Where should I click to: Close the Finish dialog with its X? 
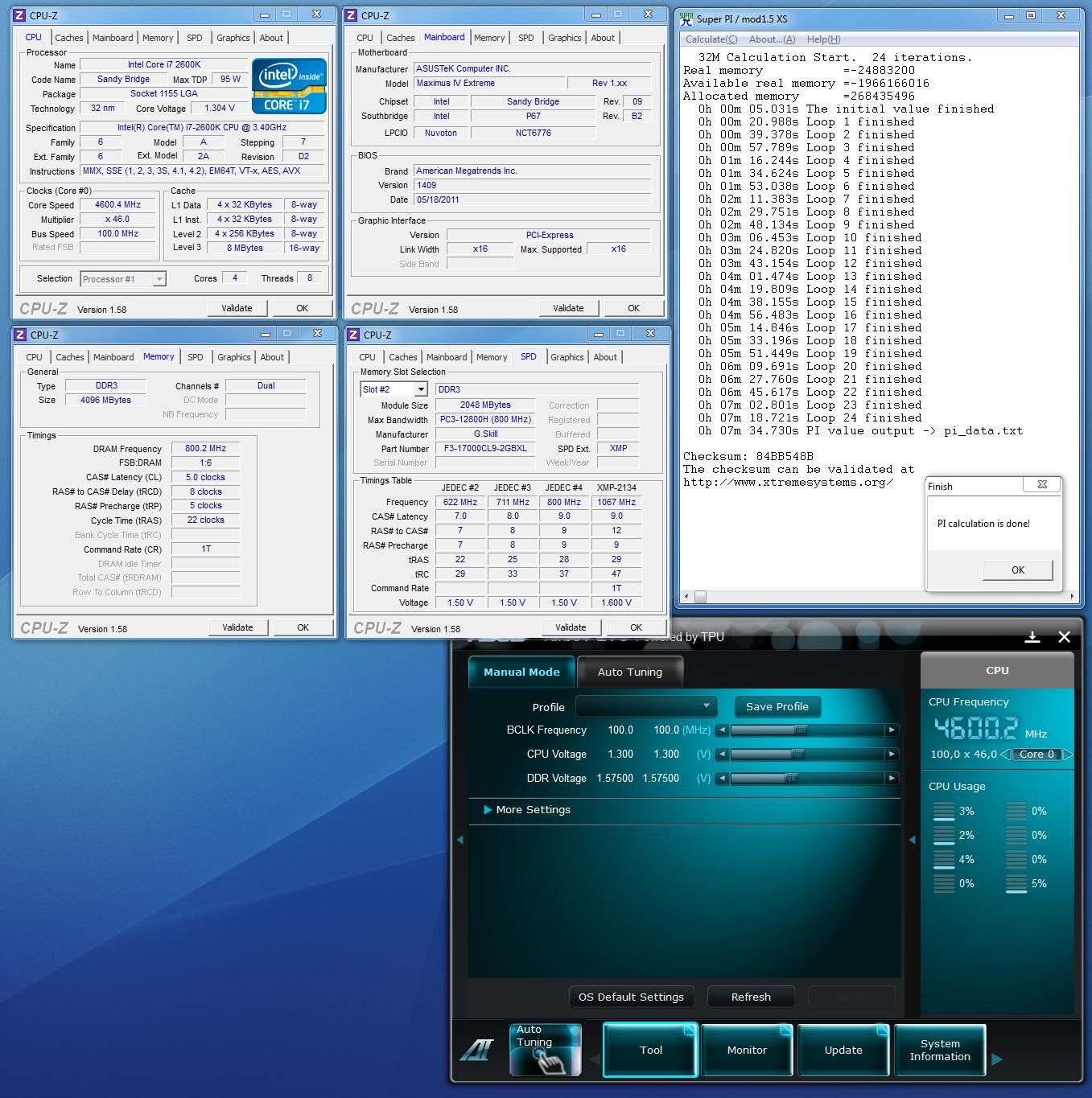tap(1042, 484)
